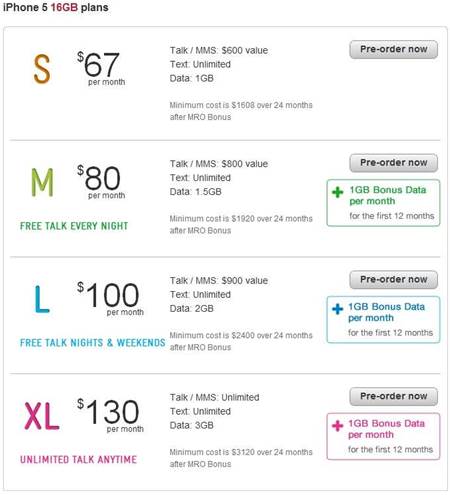The width and height of the screenshot is (450, 495).
Task: Click the $130 per month price
Action: 110,415
